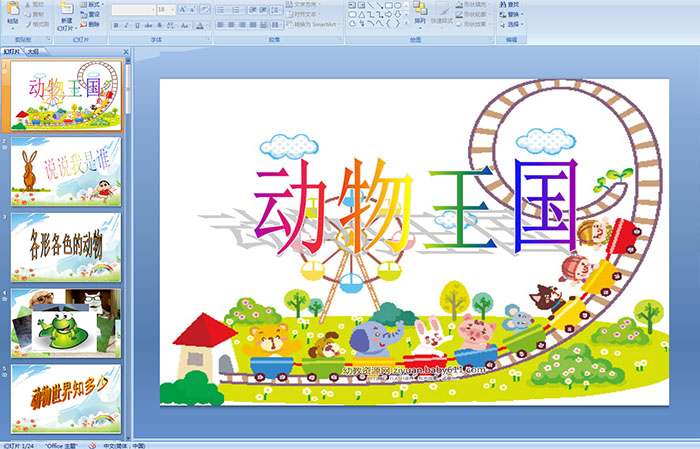This screenshot has width=700, height=449.
Task: Toggle Italic text formatting
Action: click(x=128, y=24)
